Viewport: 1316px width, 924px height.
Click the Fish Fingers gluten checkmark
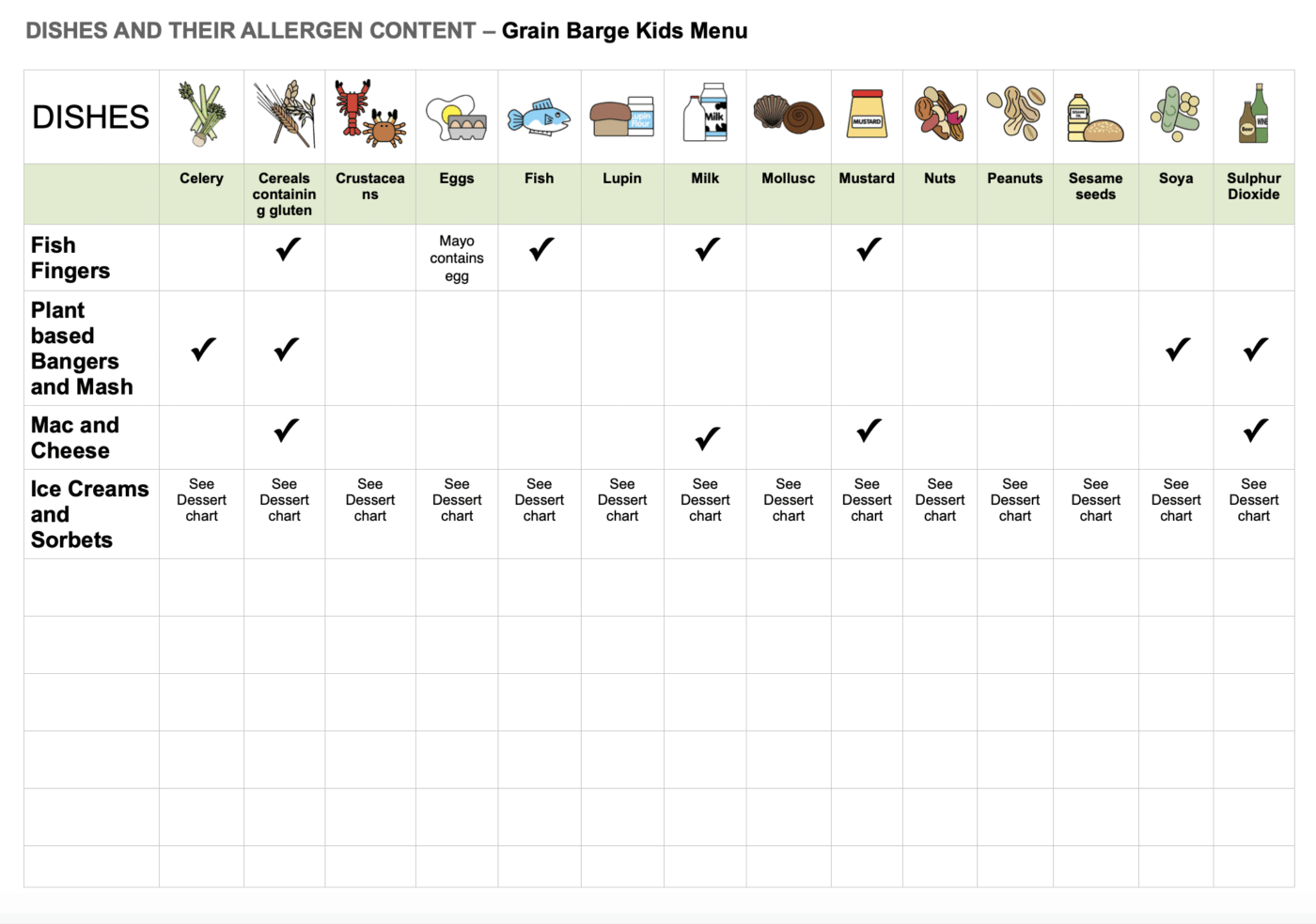pos(289,249)
